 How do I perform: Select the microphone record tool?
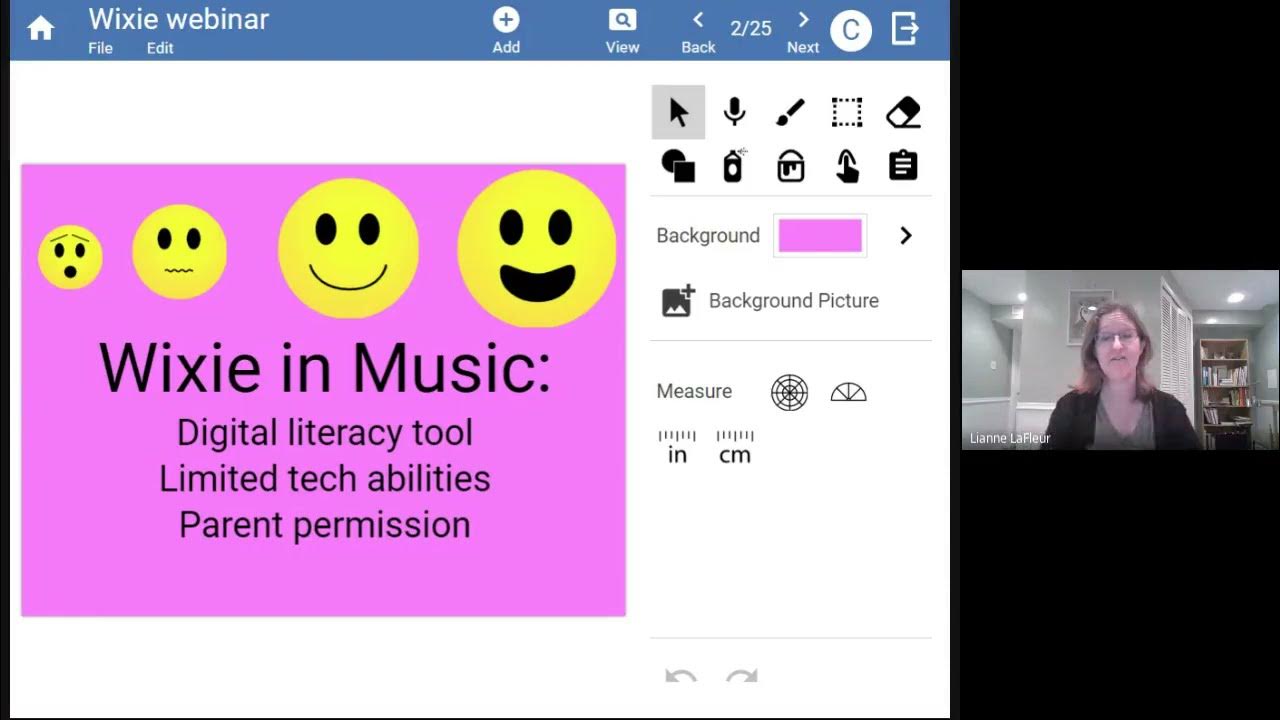tap(734, 112)
